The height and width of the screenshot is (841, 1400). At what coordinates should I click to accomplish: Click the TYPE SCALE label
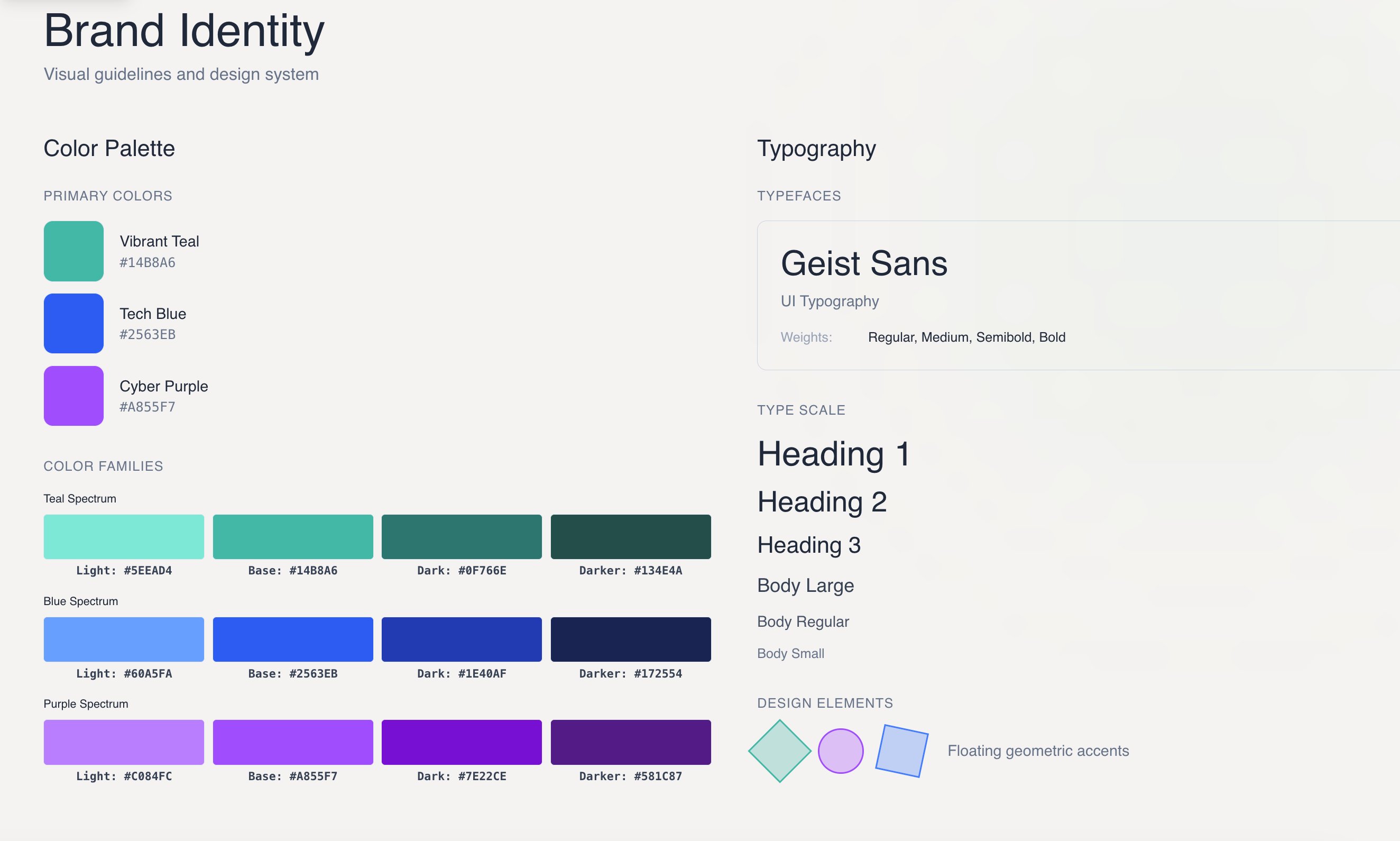802,410
